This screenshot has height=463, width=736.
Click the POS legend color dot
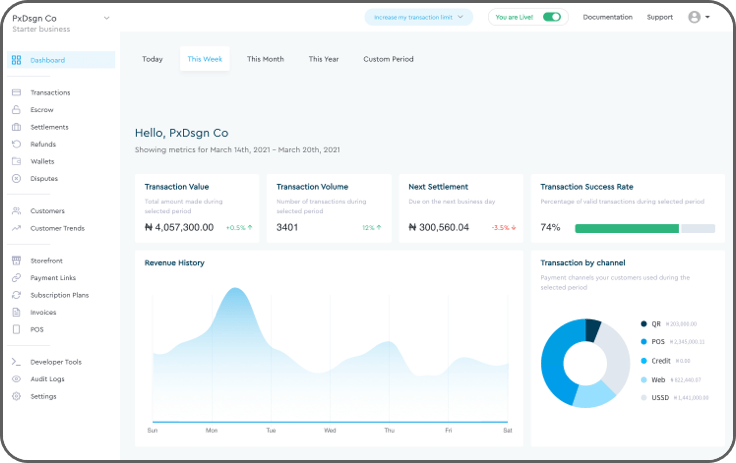[643, 341]
